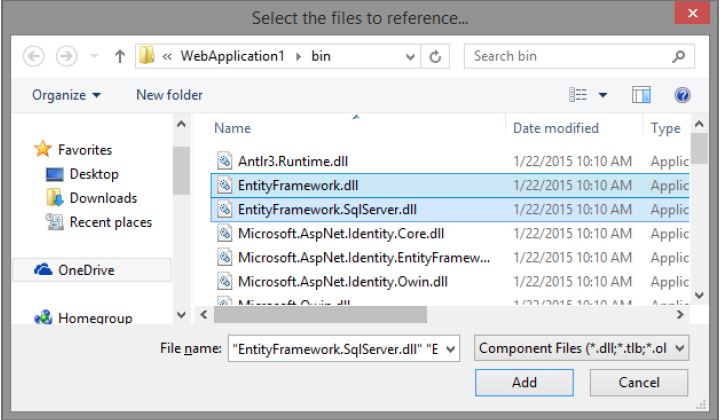The height and width of the screenshot is (420, 720).
Task: Click the file list down scroll arrow
Action: pos(699,296)
